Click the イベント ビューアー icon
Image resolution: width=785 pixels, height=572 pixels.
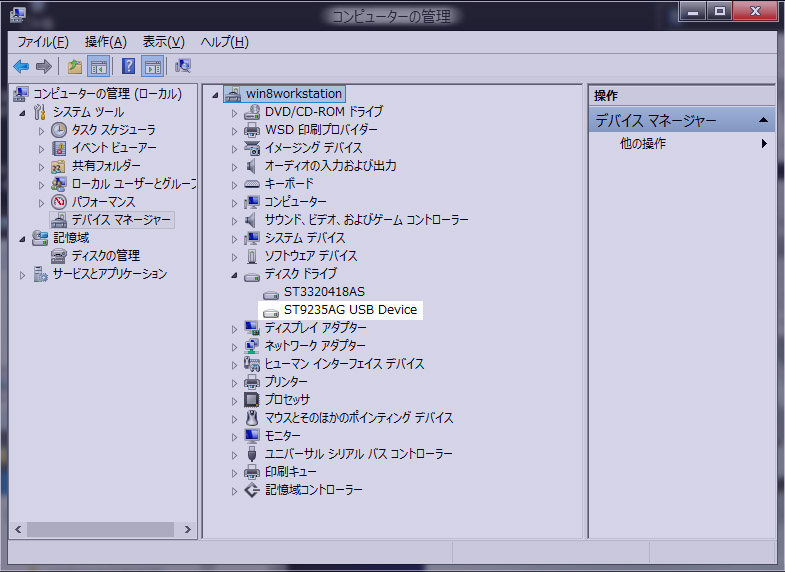59,148
